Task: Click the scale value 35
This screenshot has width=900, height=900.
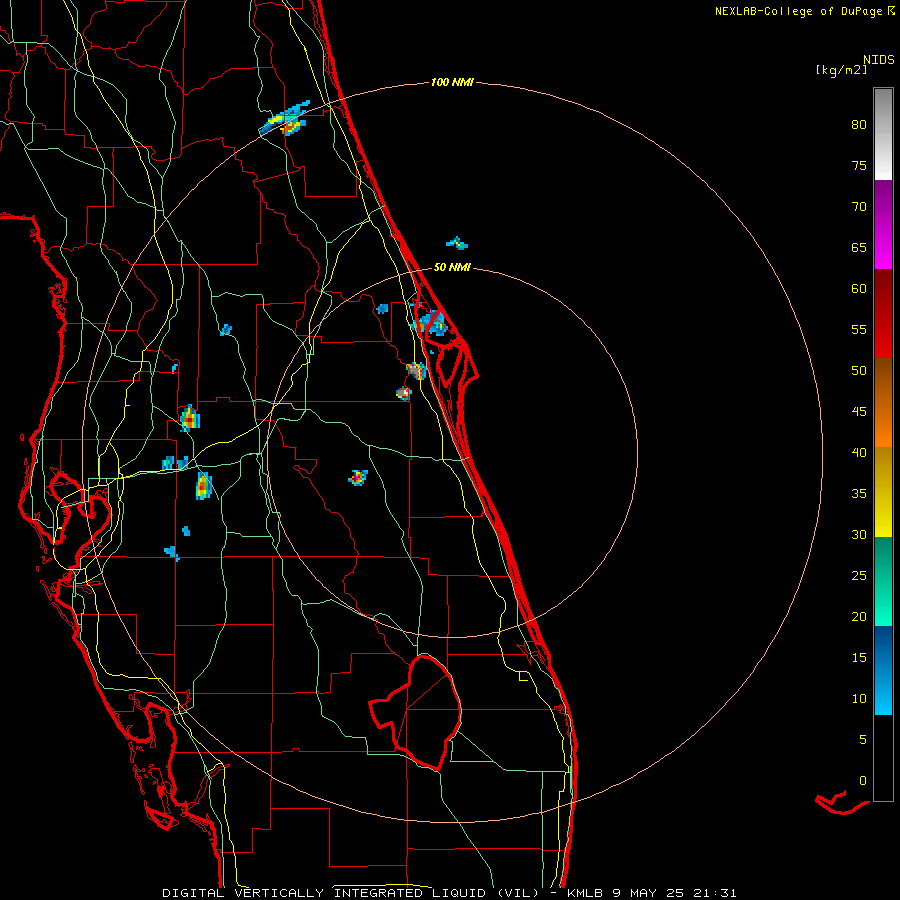Action: (859, 494)
